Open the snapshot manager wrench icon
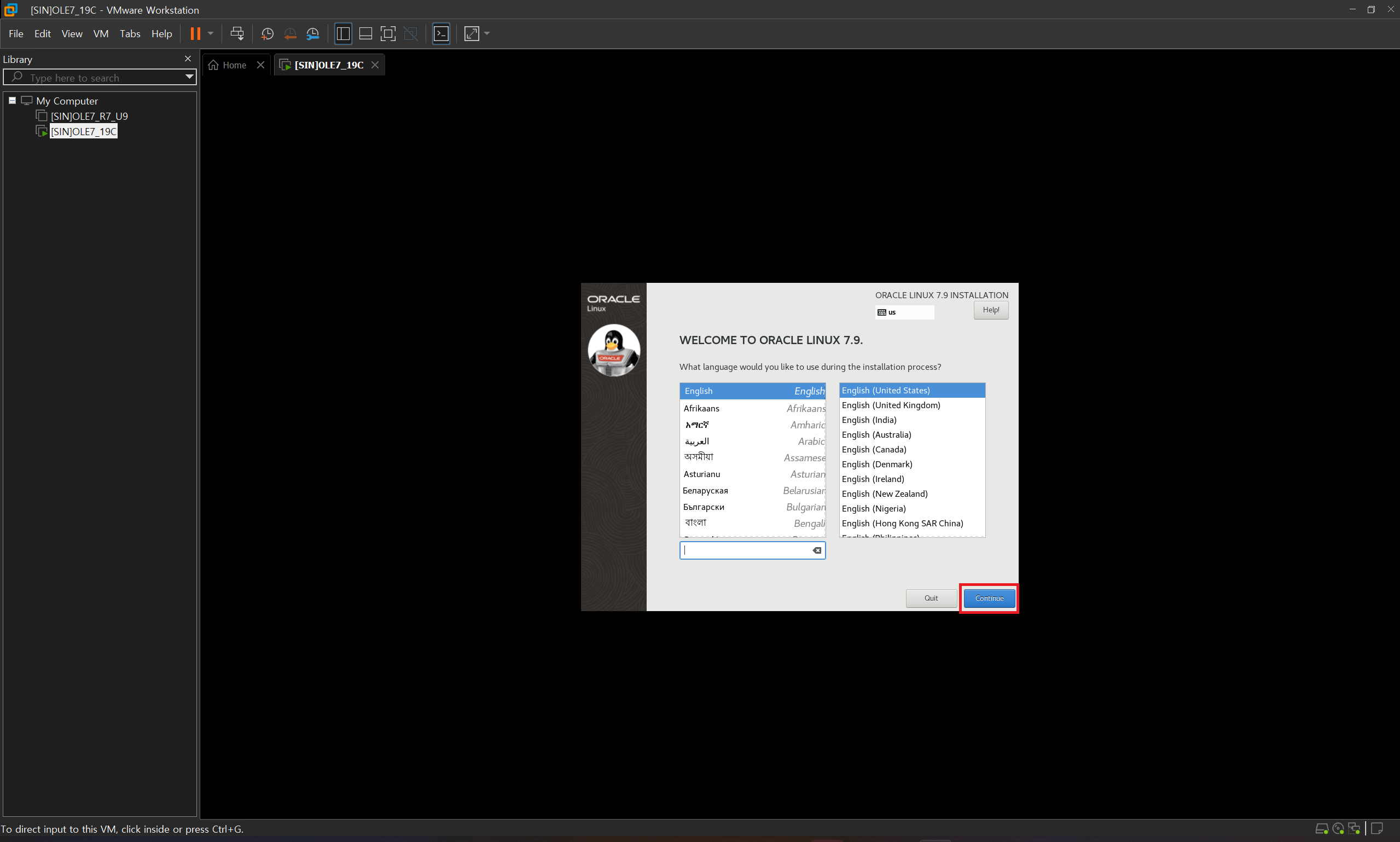This screenshot has height=842, width=1400. click(312, 33)
